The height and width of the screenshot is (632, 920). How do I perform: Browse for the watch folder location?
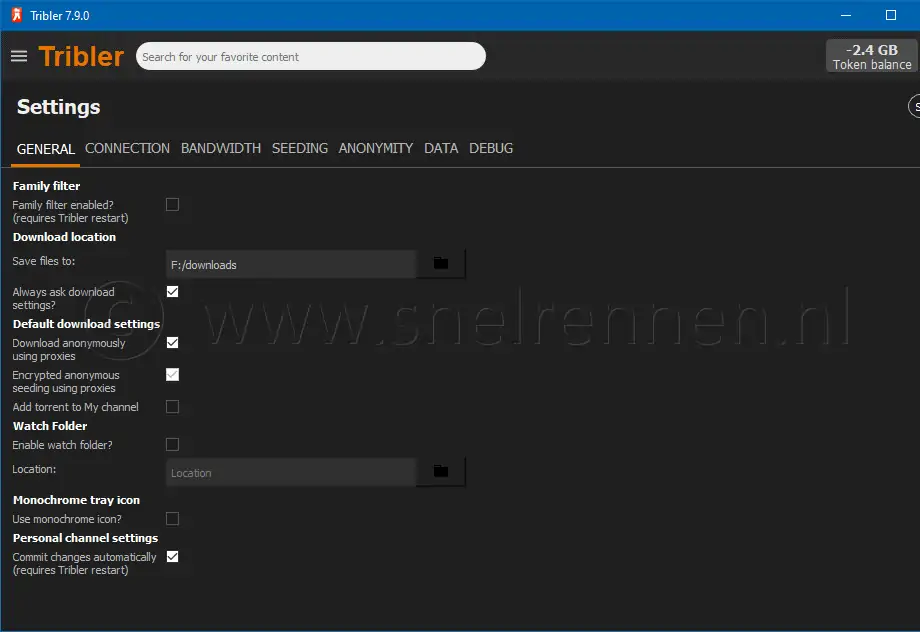tap(441, 472)
